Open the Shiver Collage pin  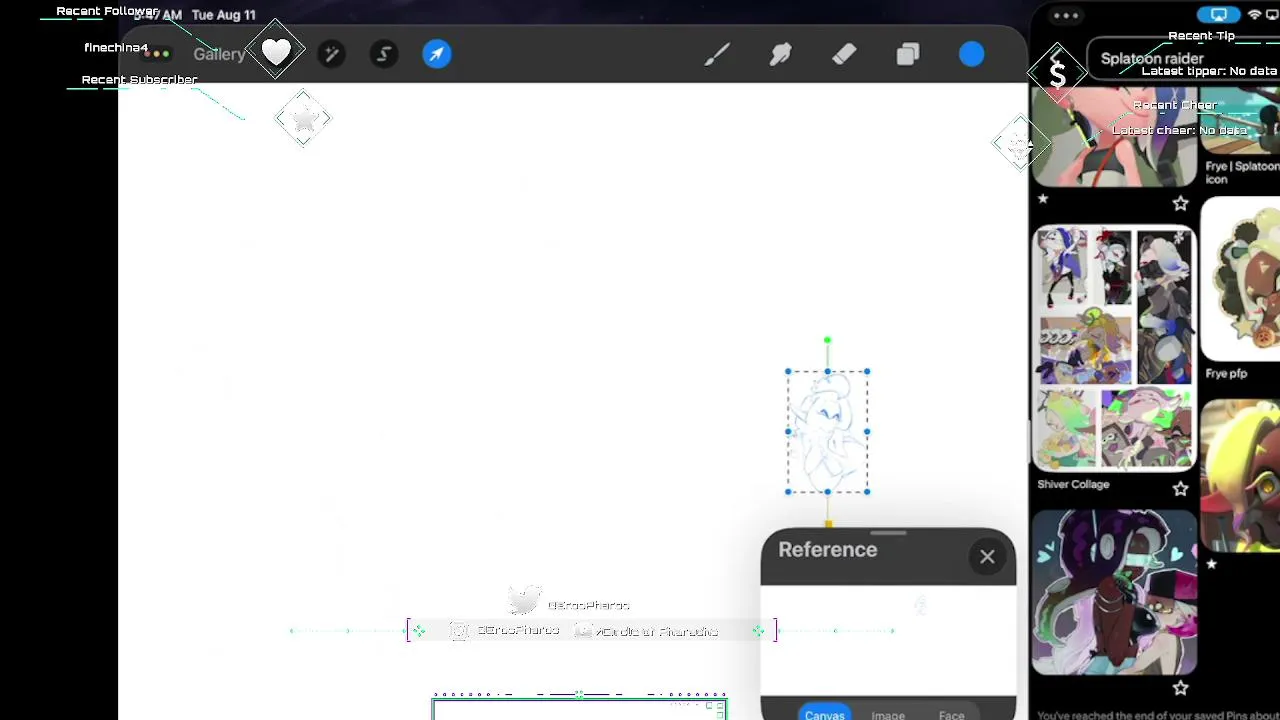coord(1114,348)
